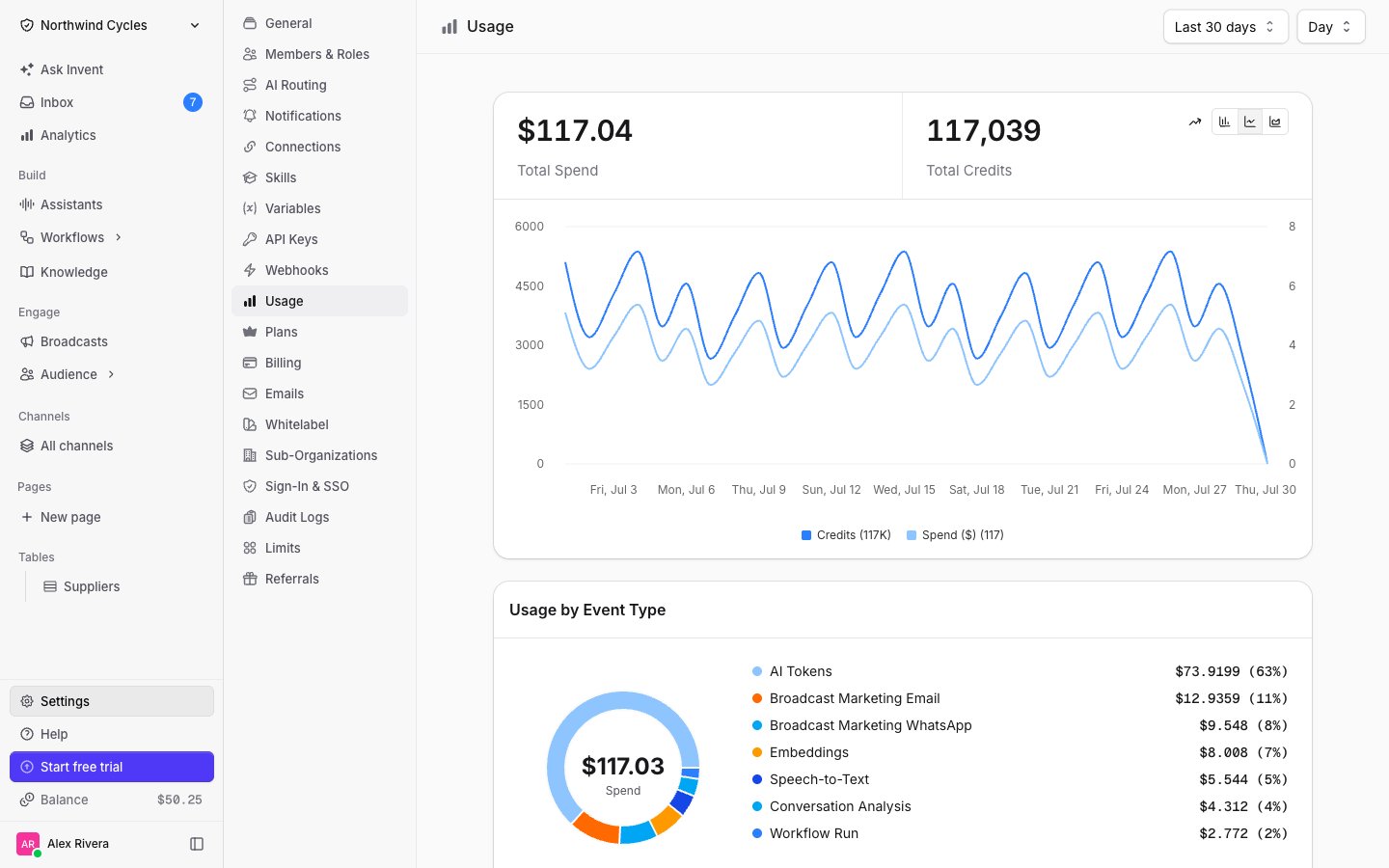Select the line chart view
This screenshot has width=1389, height=868.
tap(1250, 122)
